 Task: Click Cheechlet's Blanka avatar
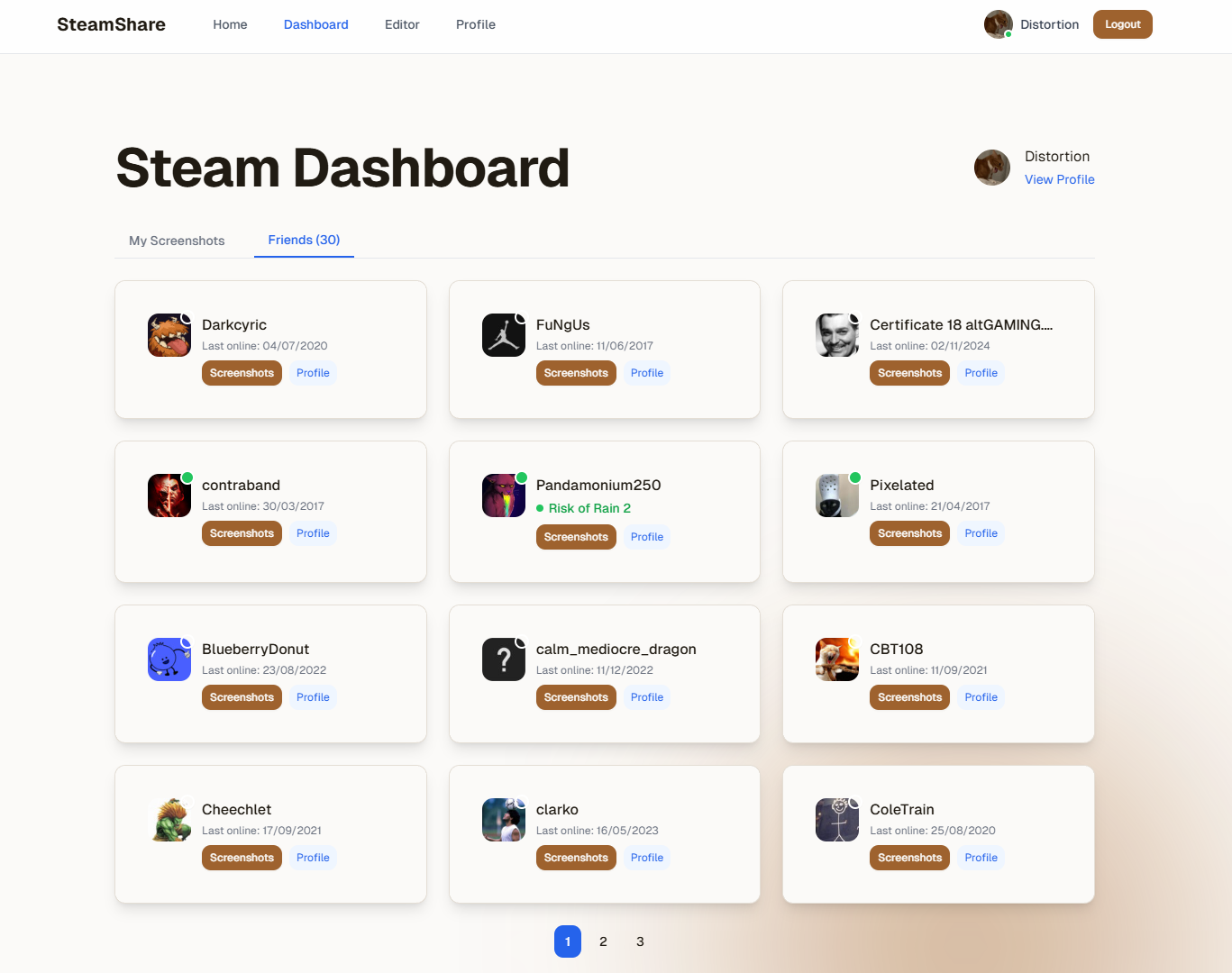coord(169,820)
